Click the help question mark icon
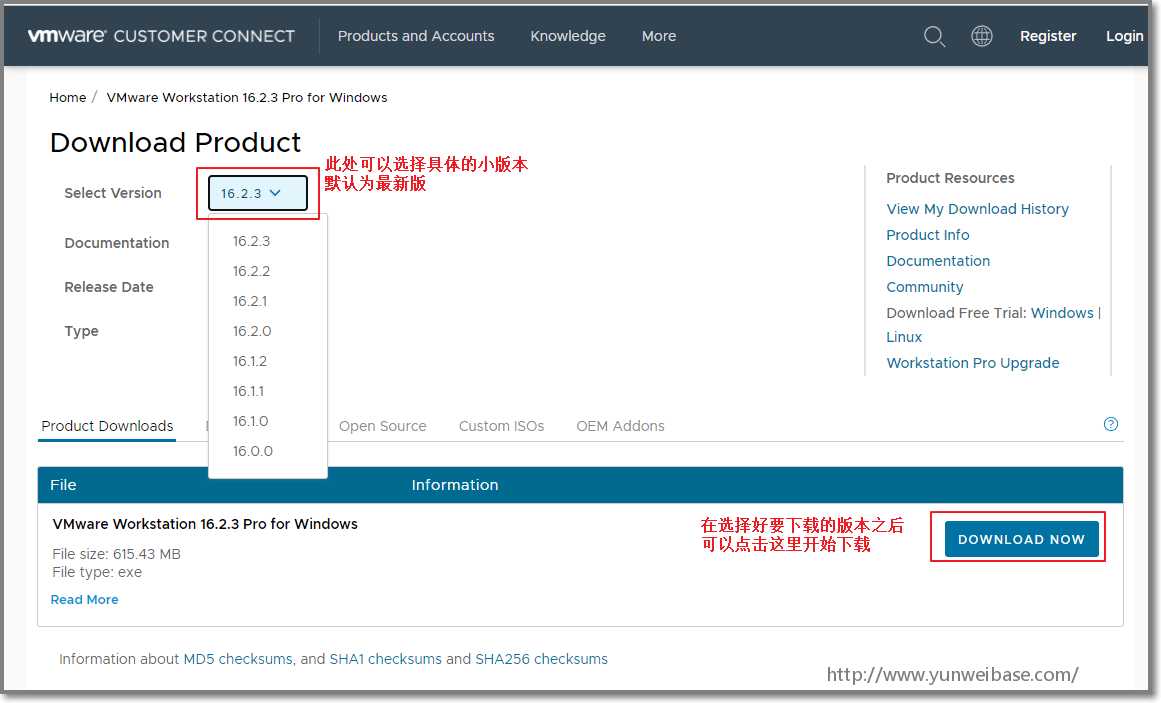The image size is (1161, 703). 1111,424
